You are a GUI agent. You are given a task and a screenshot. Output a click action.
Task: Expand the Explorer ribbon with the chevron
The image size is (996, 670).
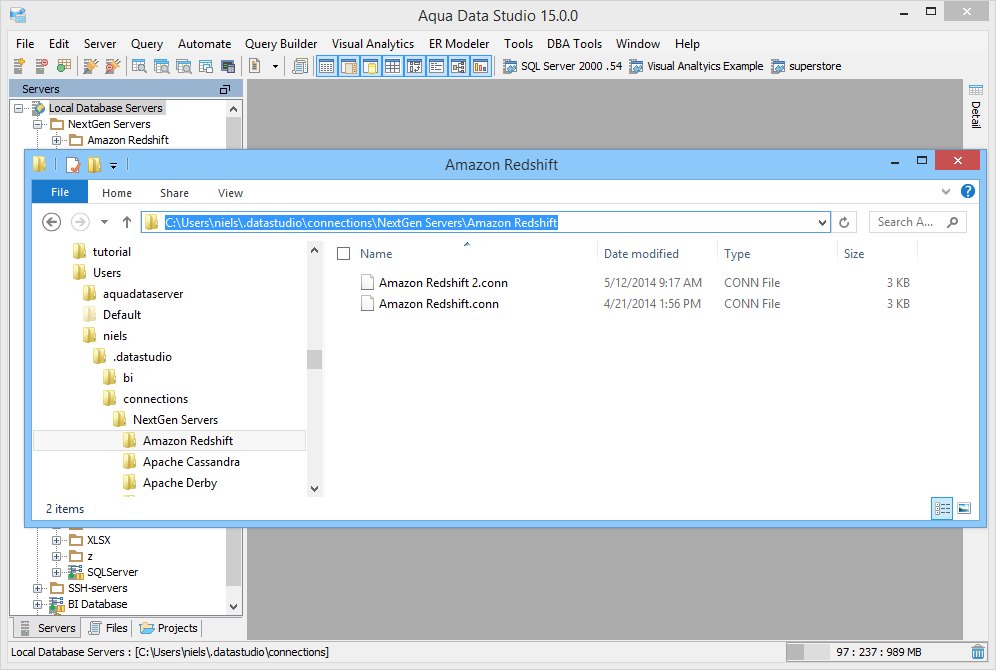[x=946, y=191]
